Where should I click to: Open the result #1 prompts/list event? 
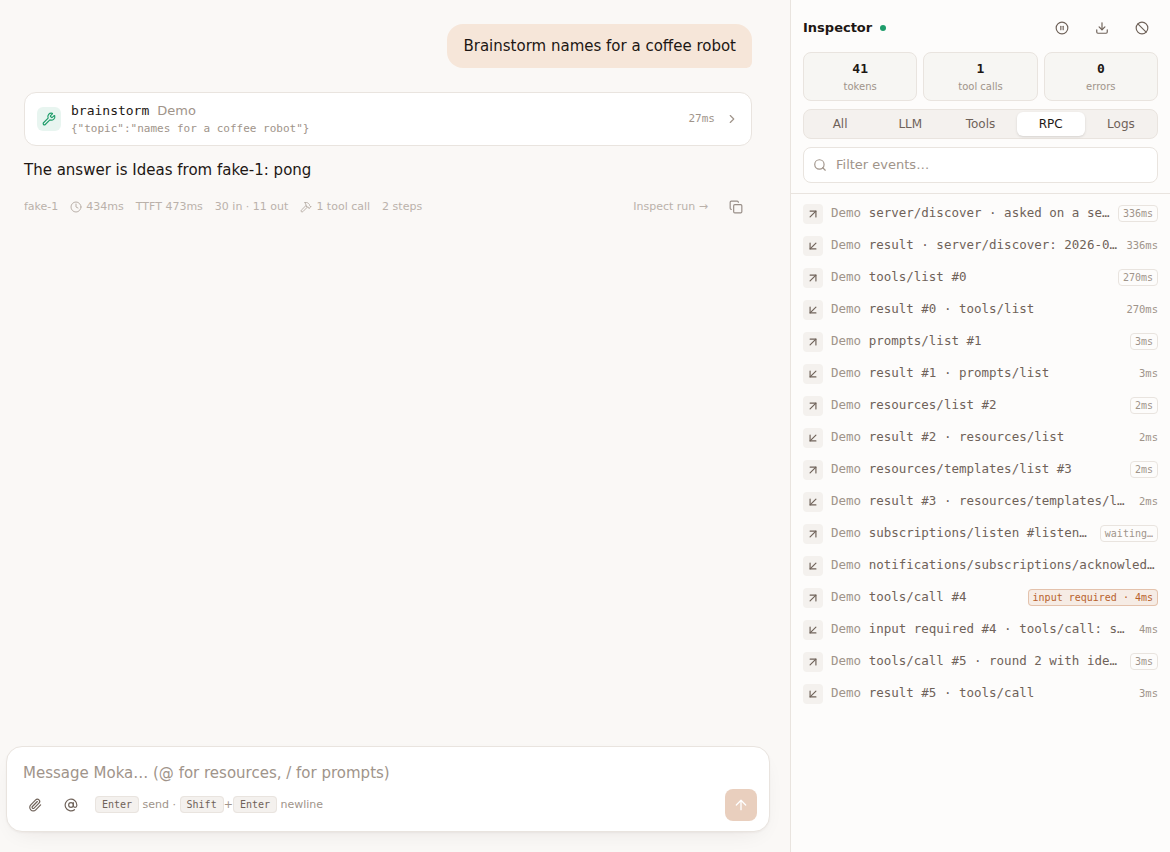pyautogui.click(x=980, y=374)
